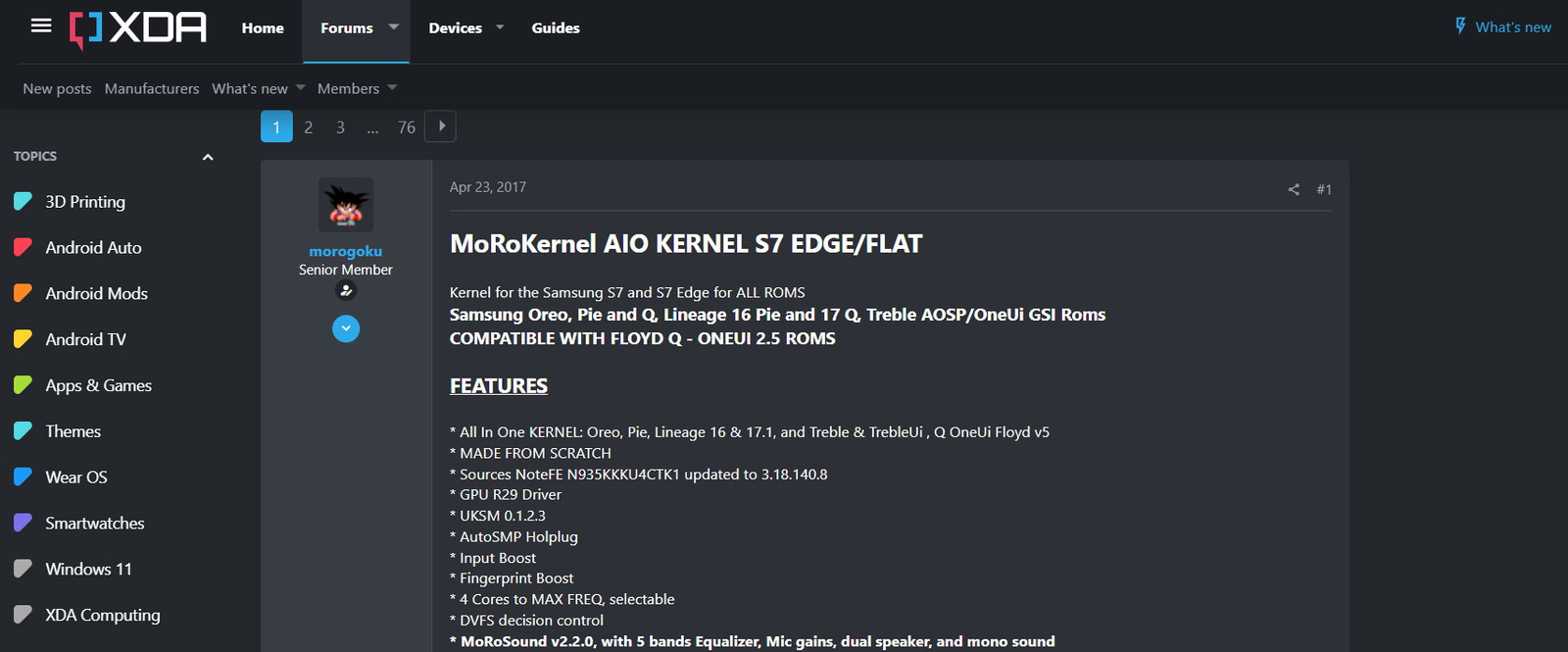Collapse the Topics sidebar section
The height and width of the screenshot is (652, 1568).
point(208,157)
